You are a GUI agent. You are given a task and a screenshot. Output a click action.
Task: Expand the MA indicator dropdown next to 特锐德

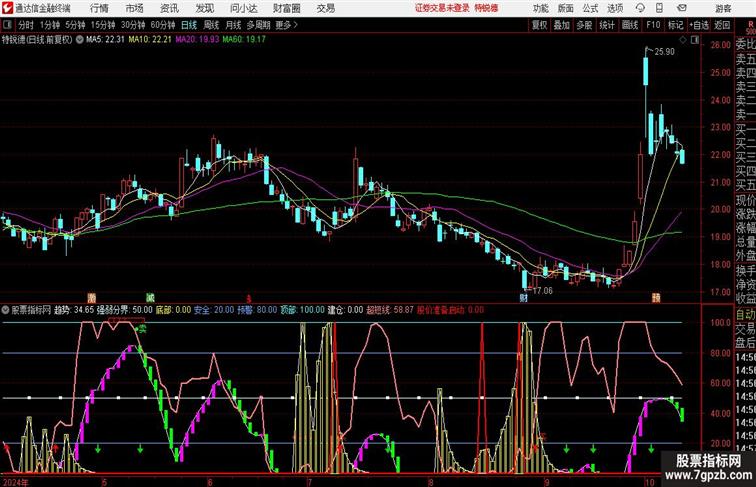[x=80, y=40]
